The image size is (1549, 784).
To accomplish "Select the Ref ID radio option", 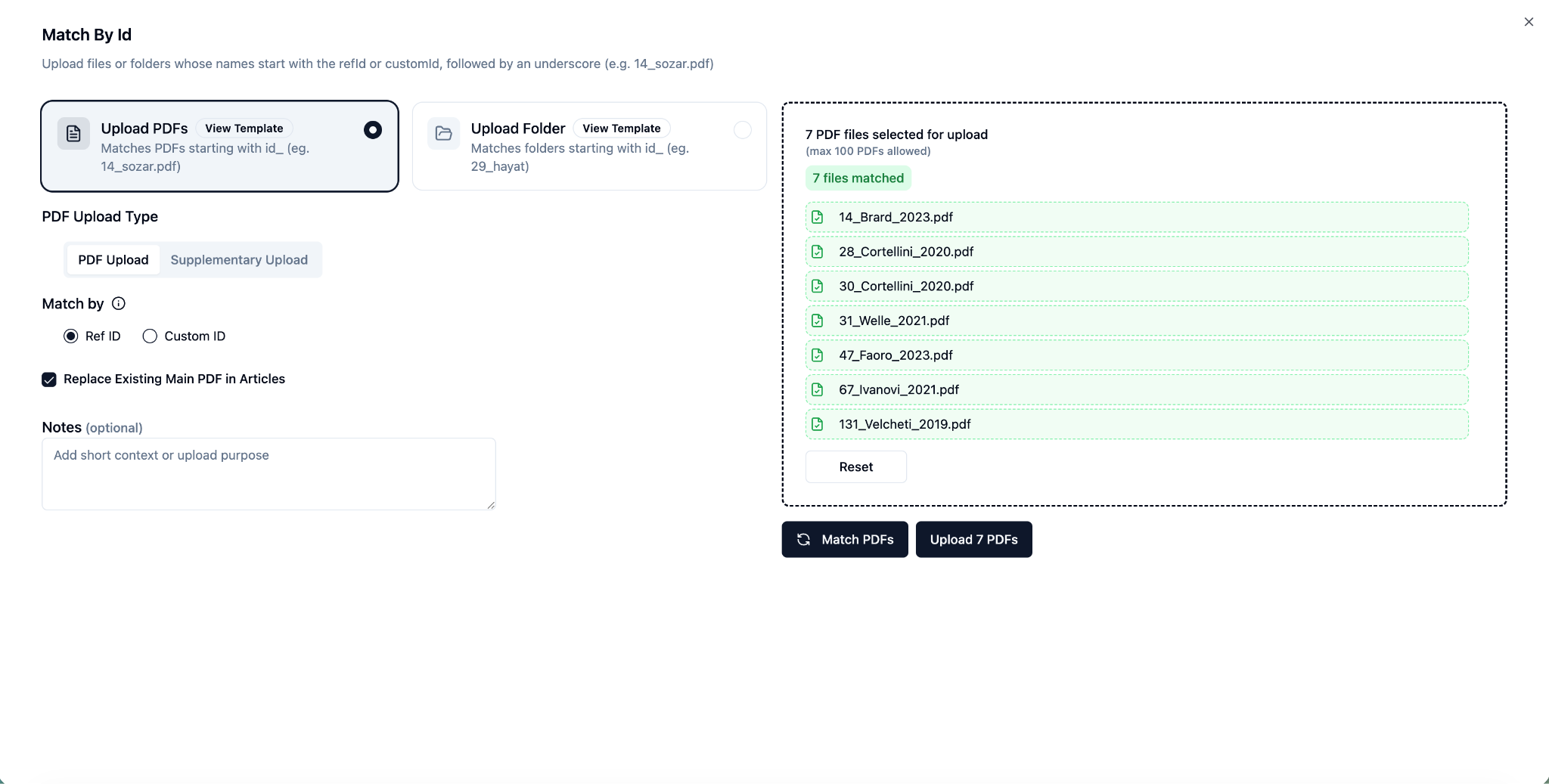I will pyautogui.click(x=71, y=336).
